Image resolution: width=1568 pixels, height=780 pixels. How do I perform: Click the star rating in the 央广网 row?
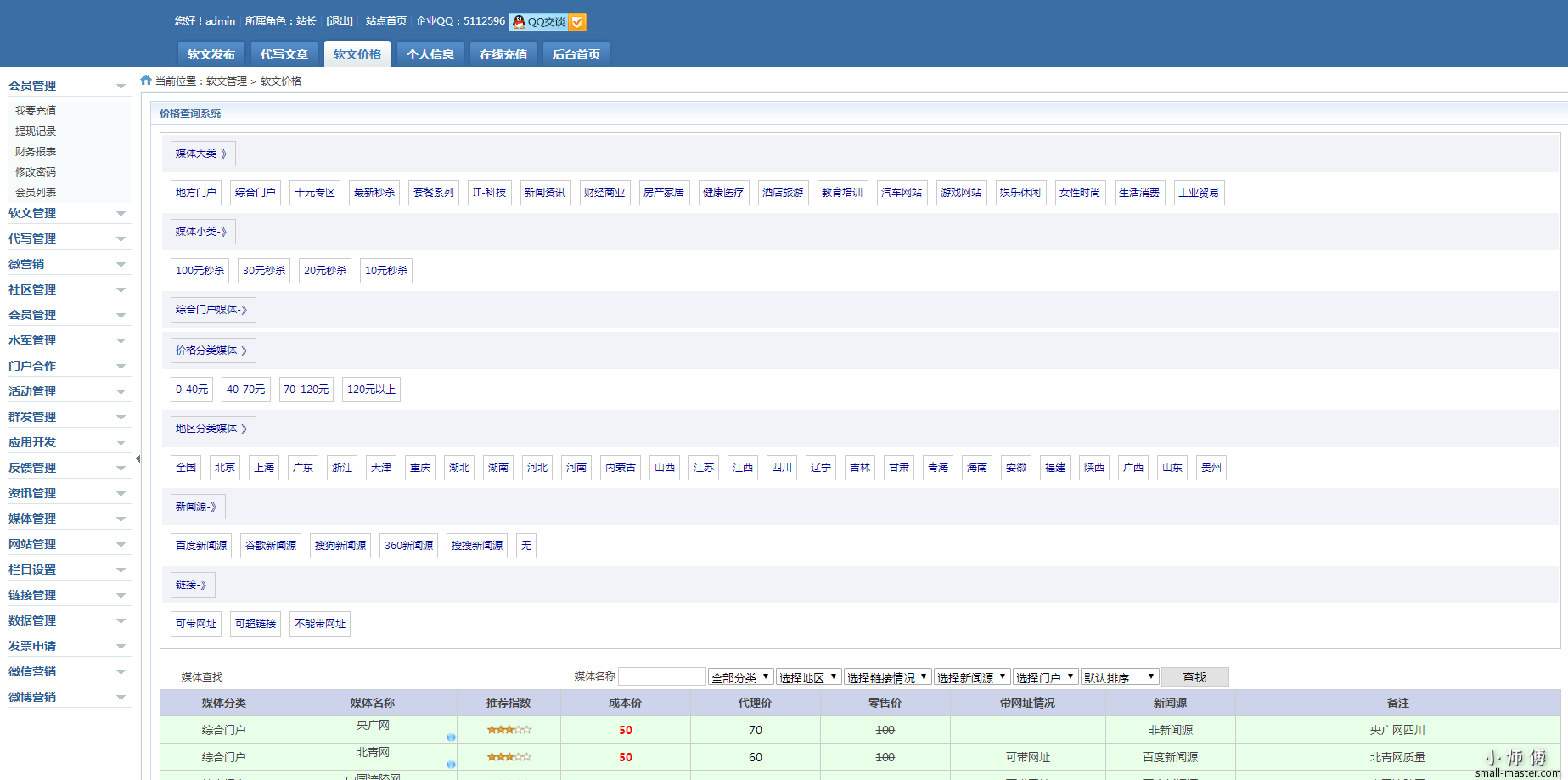(x=509, y=730)
